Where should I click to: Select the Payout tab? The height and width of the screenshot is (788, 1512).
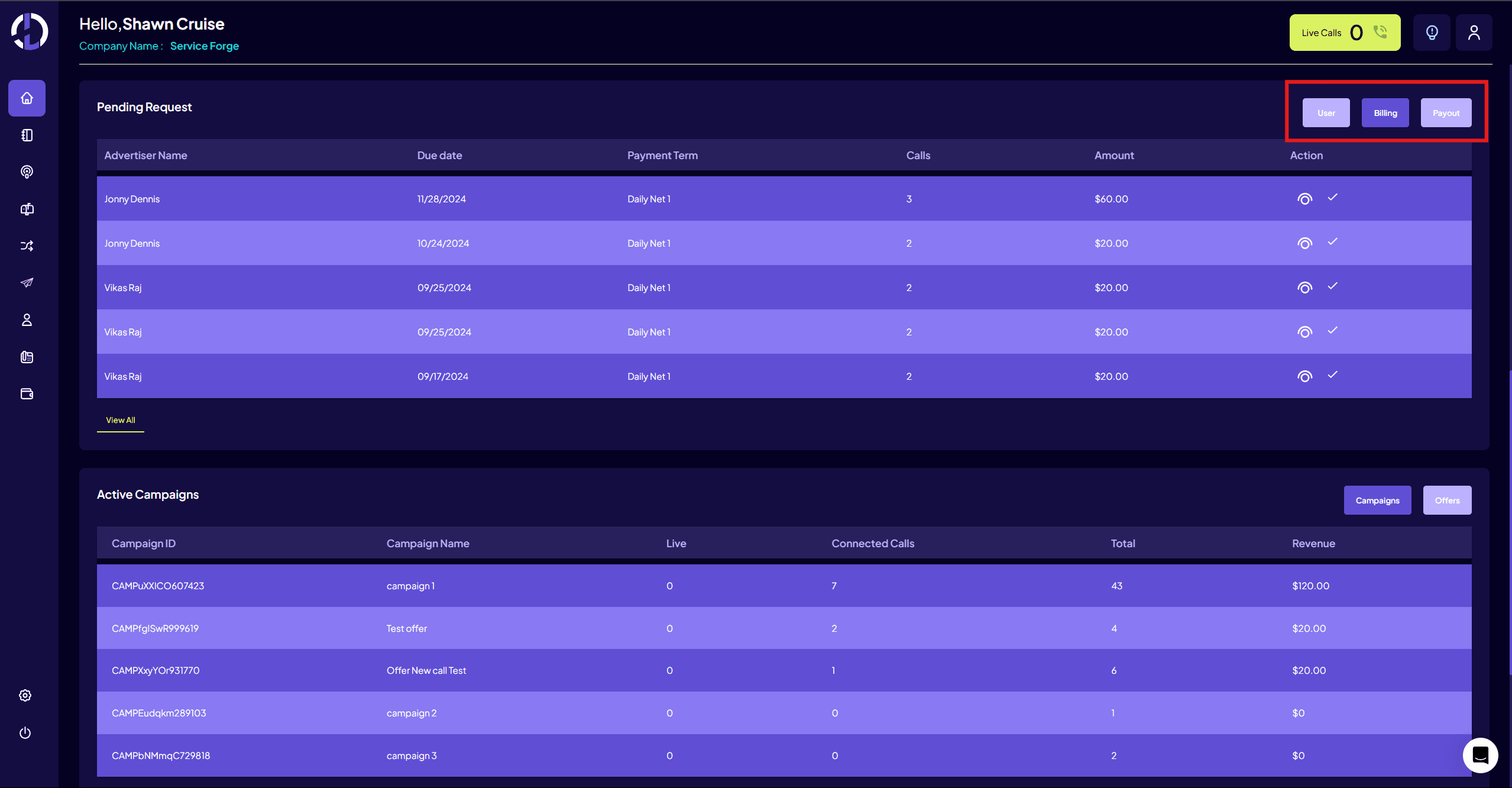pos(1446,113)
